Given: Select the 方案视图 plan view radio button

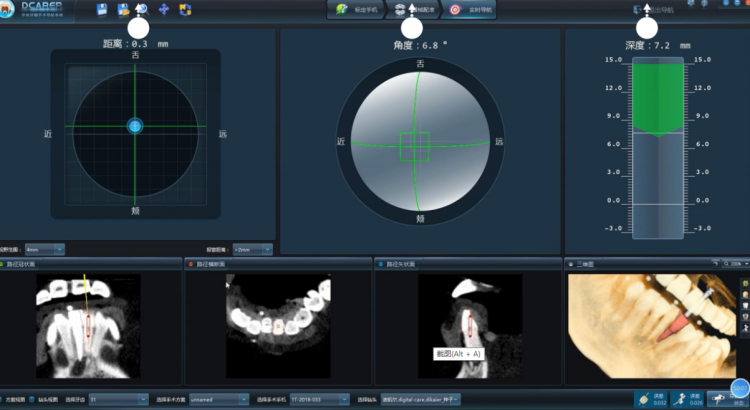Looking at the screenshot, I should [1, 399].
